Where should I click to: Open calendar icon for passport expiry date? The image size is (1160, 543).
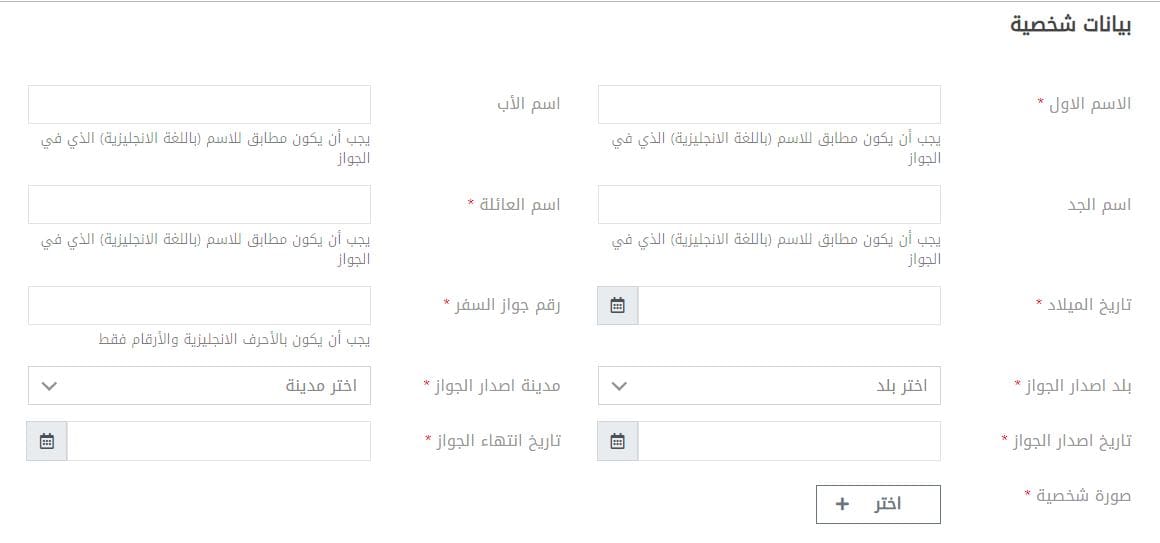(x=47, y=441)
